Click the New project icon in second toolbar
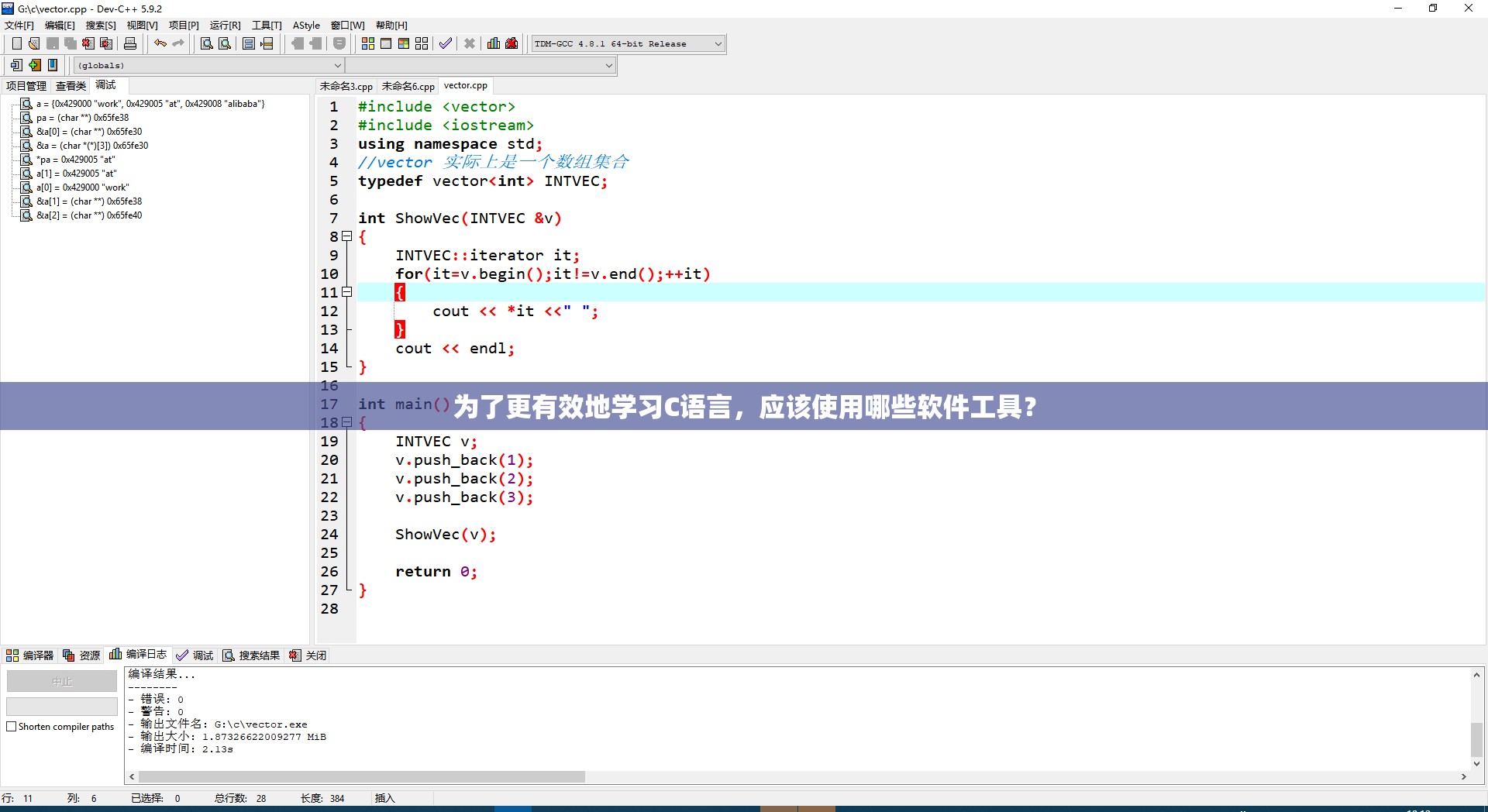 [17, 66]
